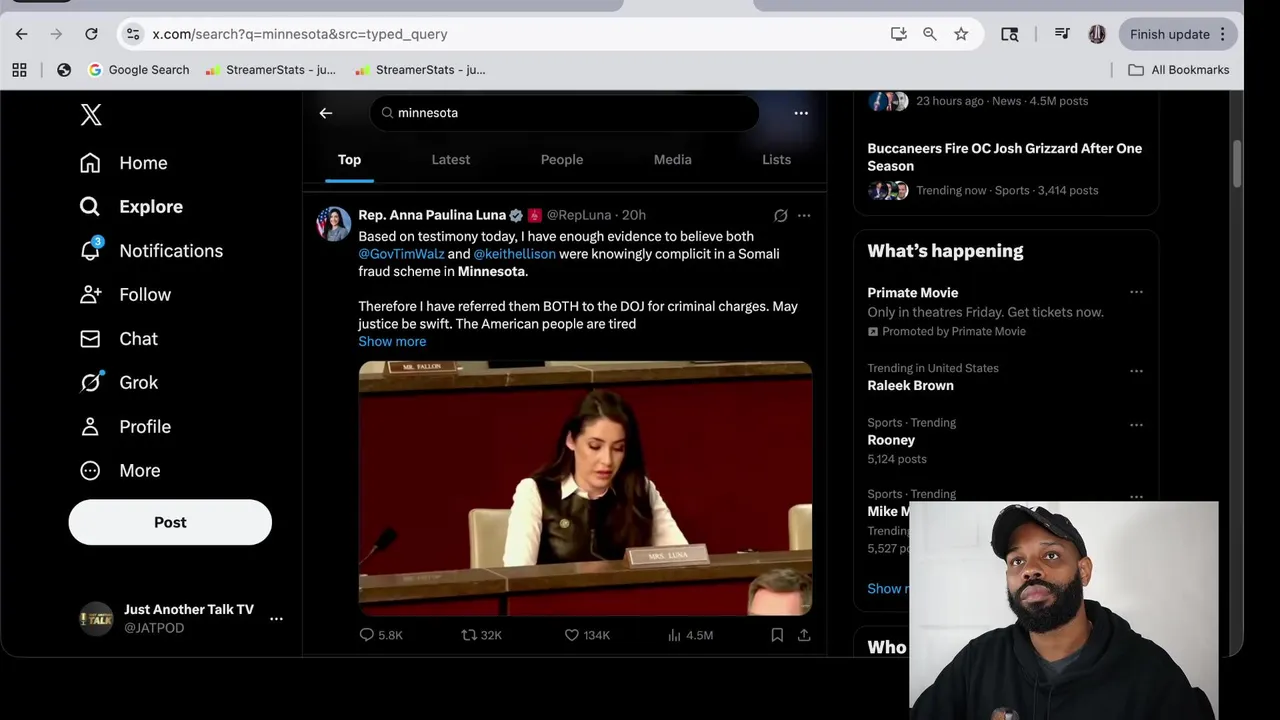Bookmark this page with the star
This screenshot has width=1280, height=720.
click(x=961, y=34)
